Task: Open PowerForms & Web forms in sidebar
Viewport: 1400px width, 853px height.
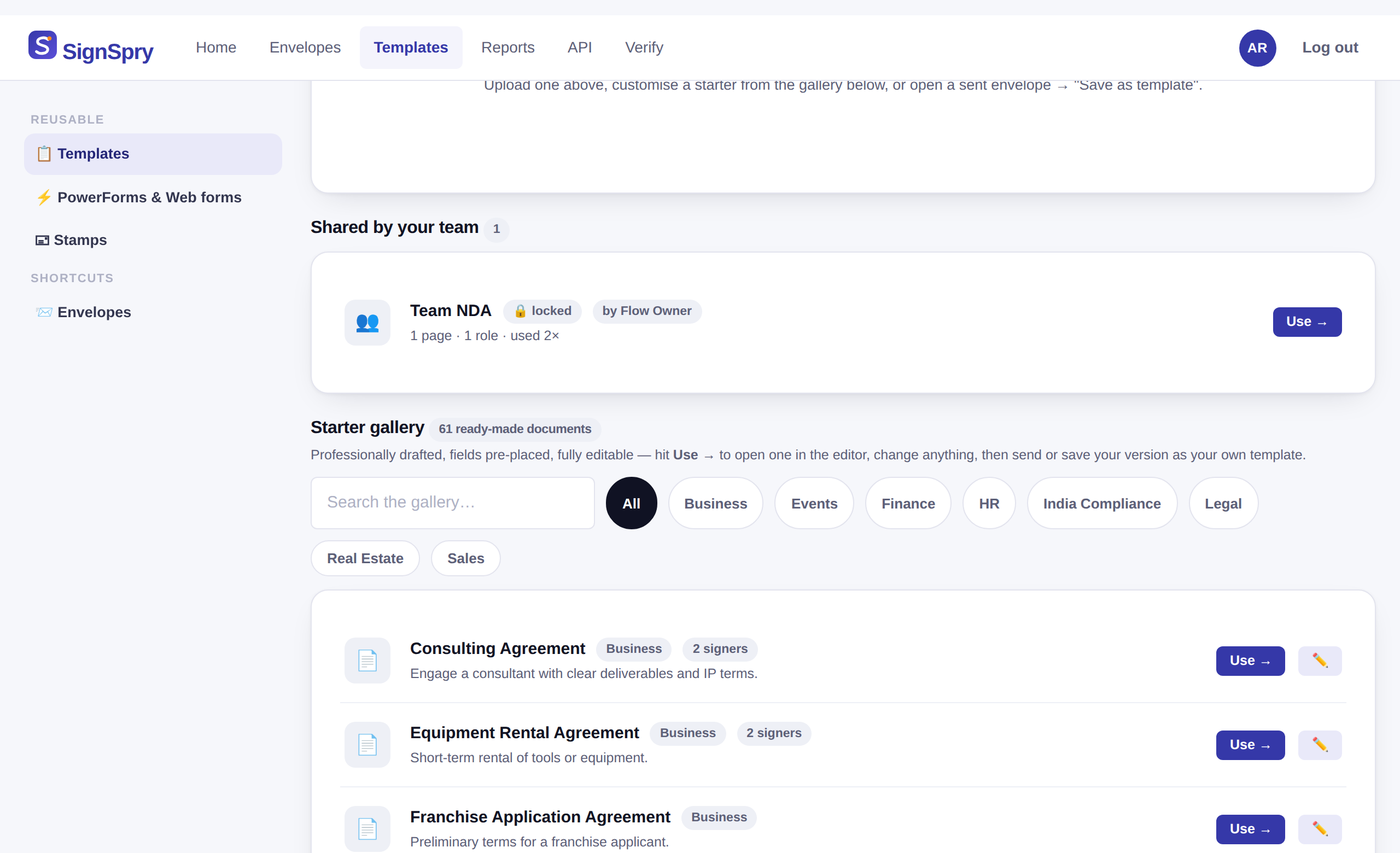Action: [153, 197]
